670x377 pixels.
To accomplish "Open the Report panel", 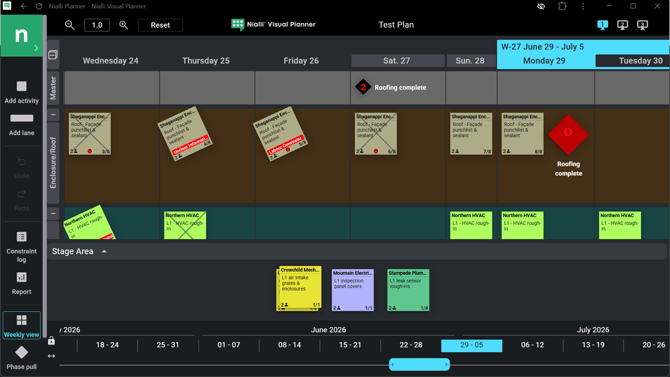I will [21, 283].
